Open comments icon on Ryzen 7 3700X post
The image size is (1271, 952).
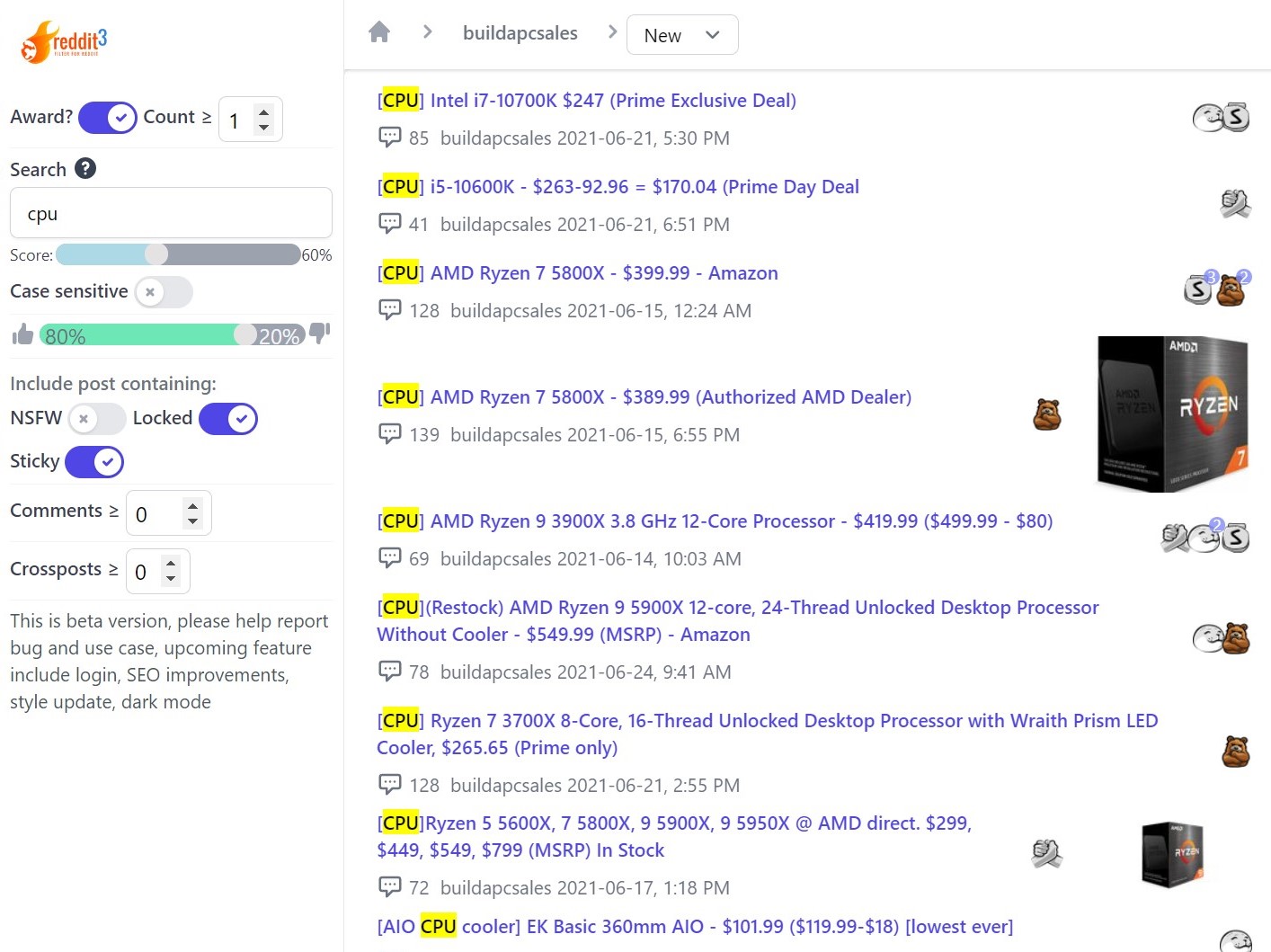pos(390,785)
